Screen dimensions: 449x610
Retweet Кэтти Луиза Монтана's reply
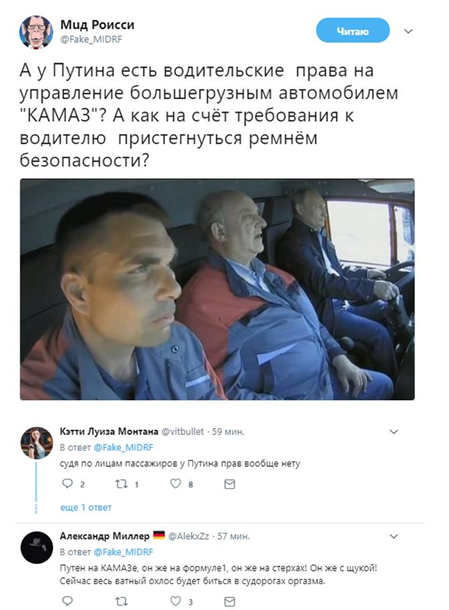pyautogui.click(x=121, y=484)
